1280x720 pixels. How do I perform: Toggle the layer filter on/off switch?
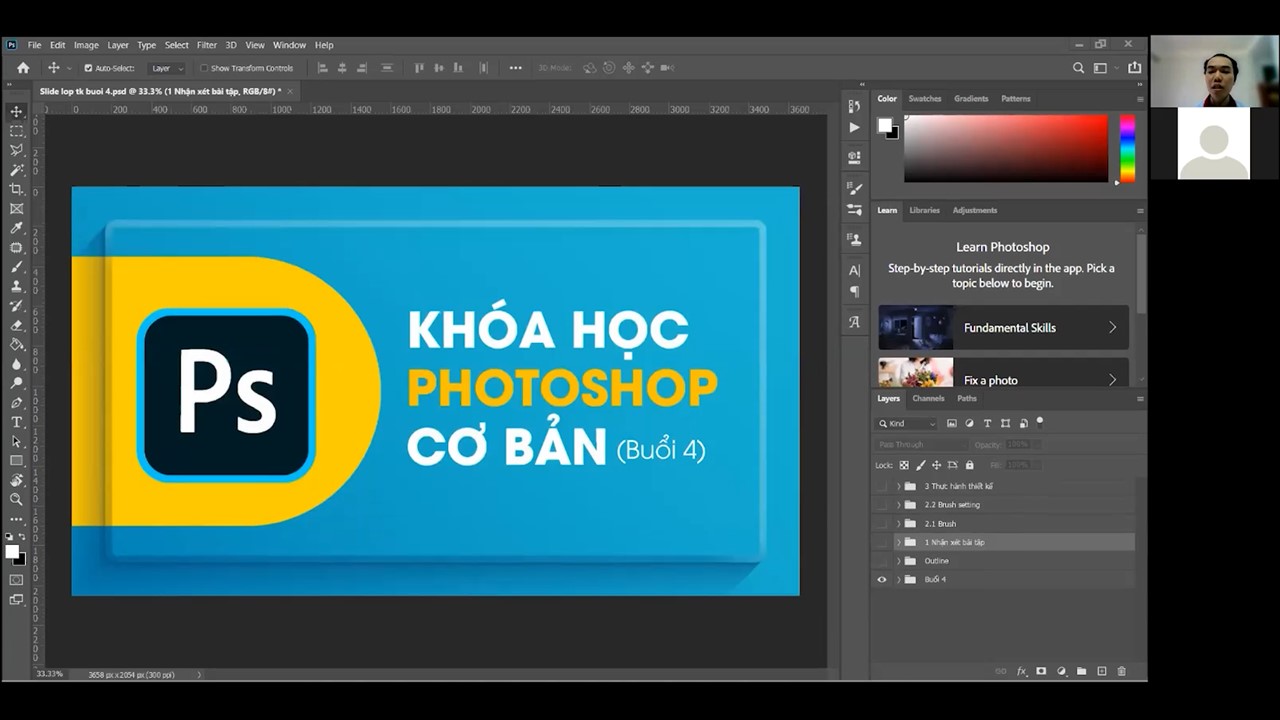pyautogui.click(x=1040, y=422)
